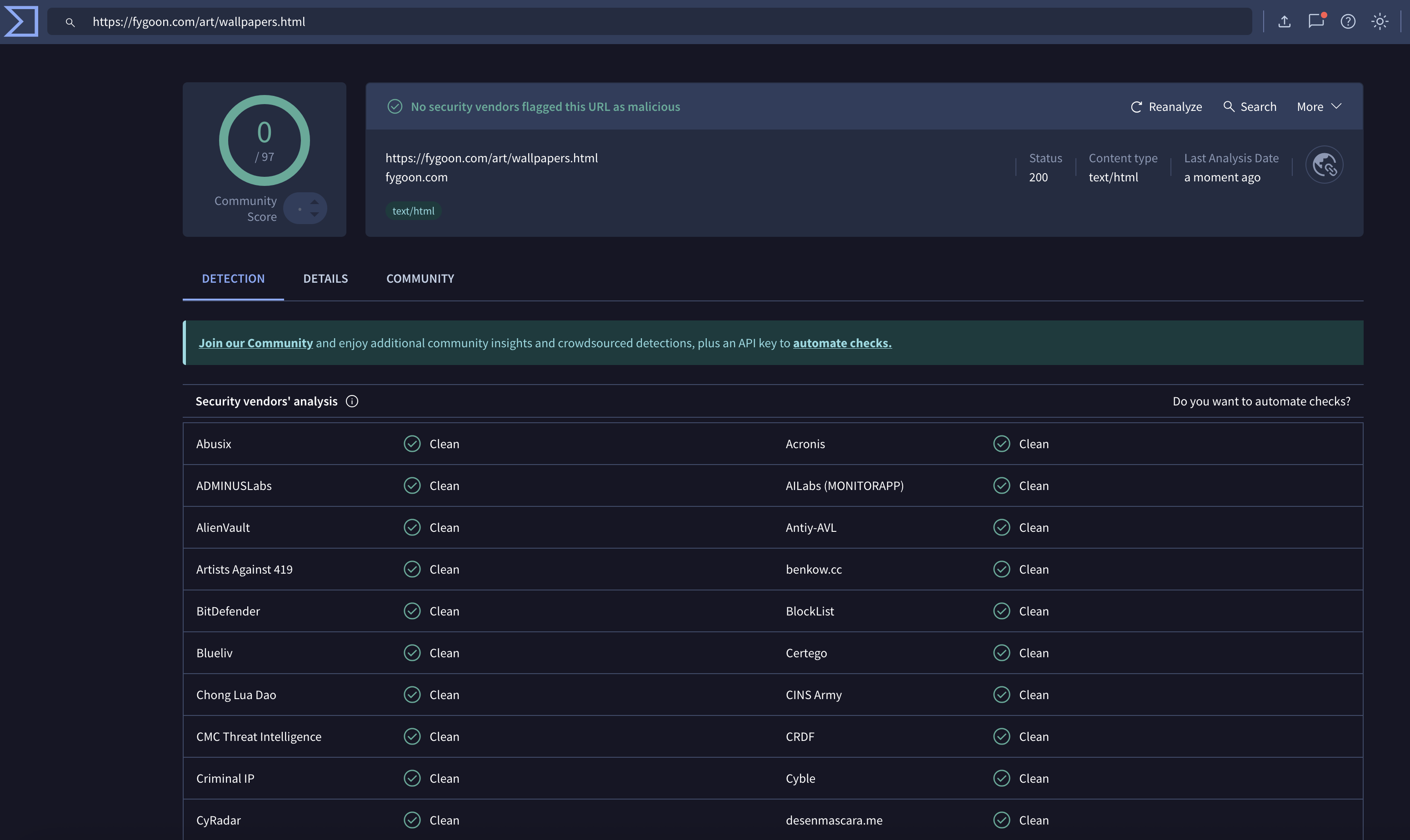Image resolution: width=1410 pixels, height=840 pixels.
Task: Downvote the community score arrow
Action: (314, 215)
